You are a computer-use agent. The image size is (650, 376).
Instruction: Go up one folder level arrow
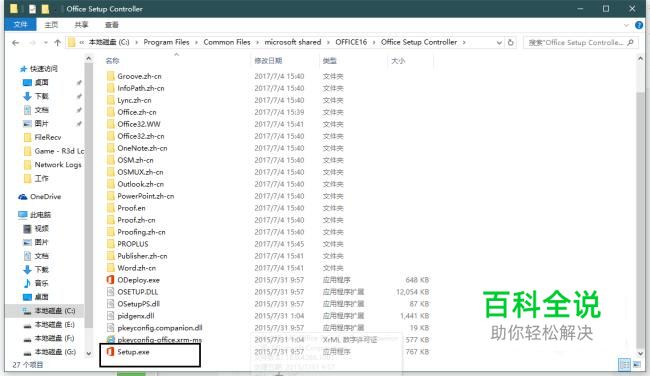58,42
